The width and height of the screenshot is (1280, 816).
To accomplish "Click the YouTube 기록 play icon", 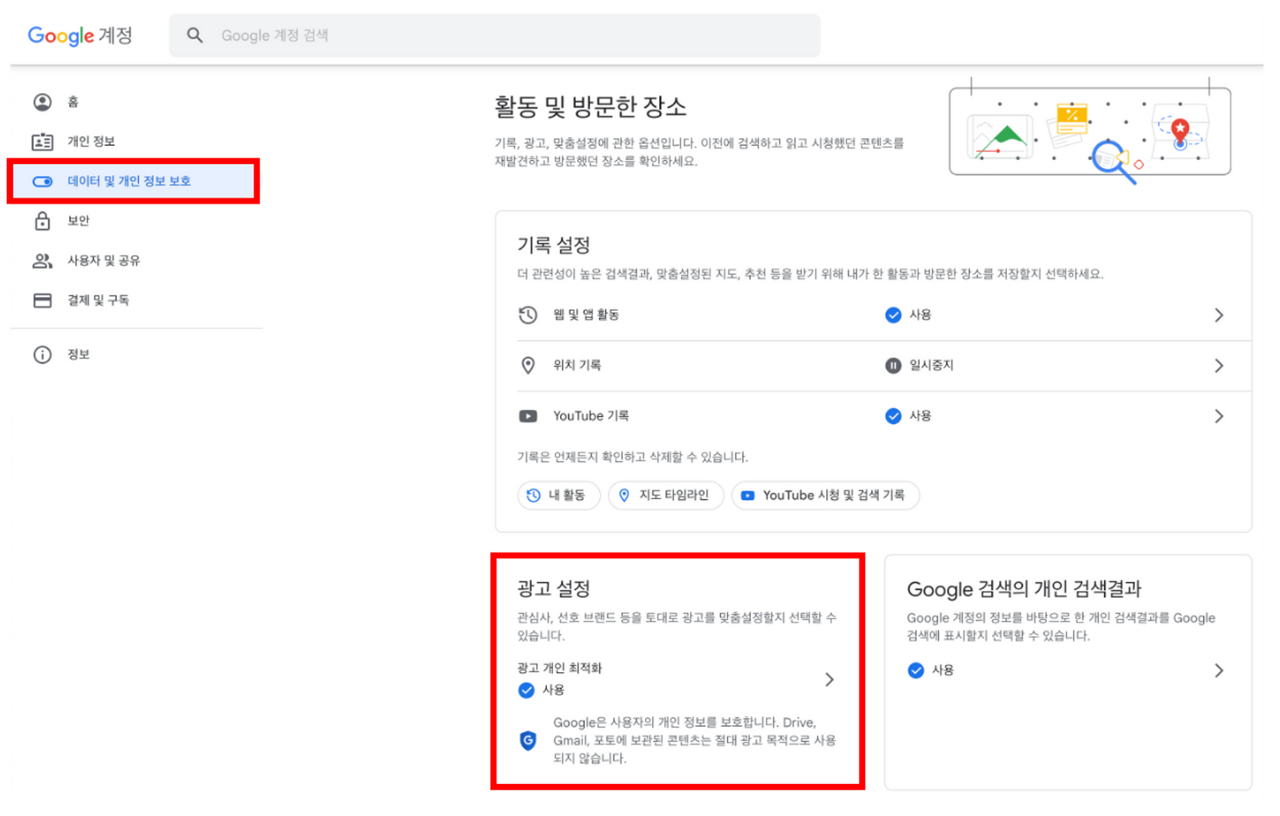I will (x=528, y=416).
